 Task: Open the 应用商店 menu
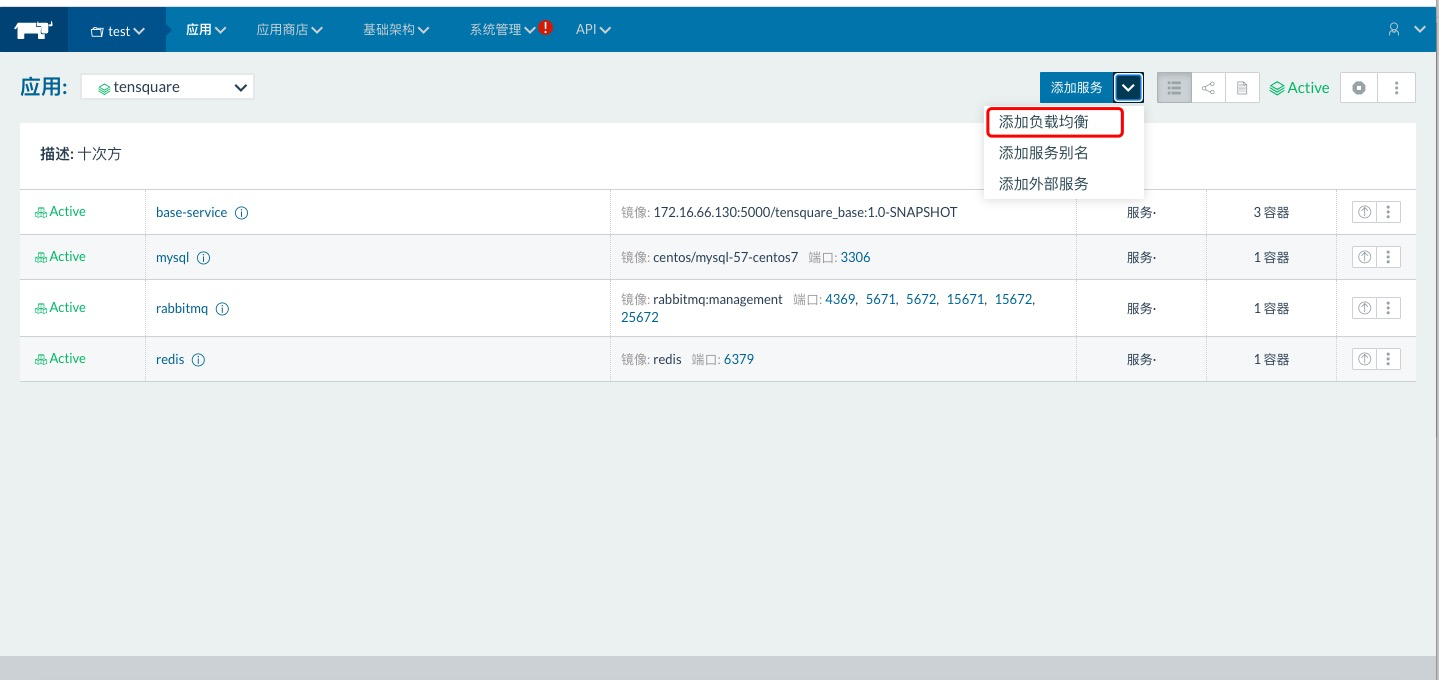pyautogui.click(x=289, y=30)
